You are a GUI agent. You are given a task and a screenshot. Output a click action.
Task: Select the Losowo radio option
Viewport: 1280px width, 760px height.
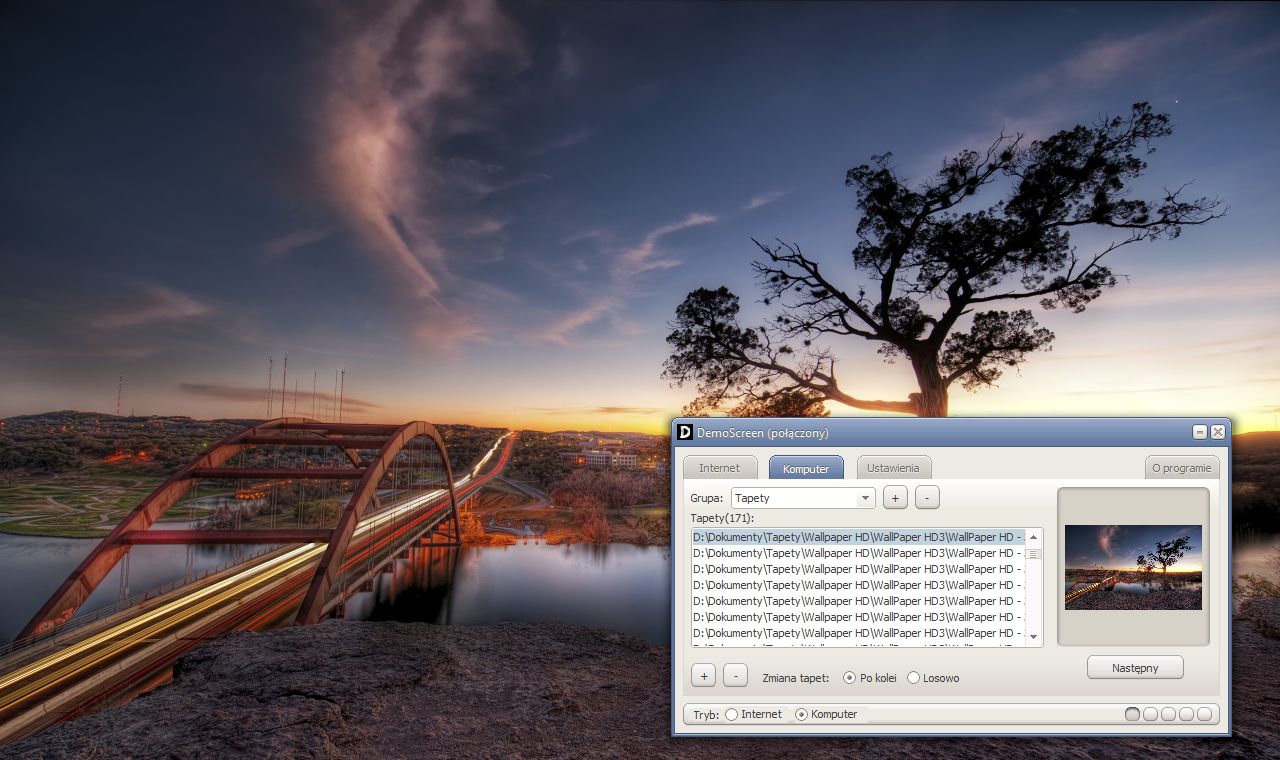pyautogui.click(x=913, y=678)
